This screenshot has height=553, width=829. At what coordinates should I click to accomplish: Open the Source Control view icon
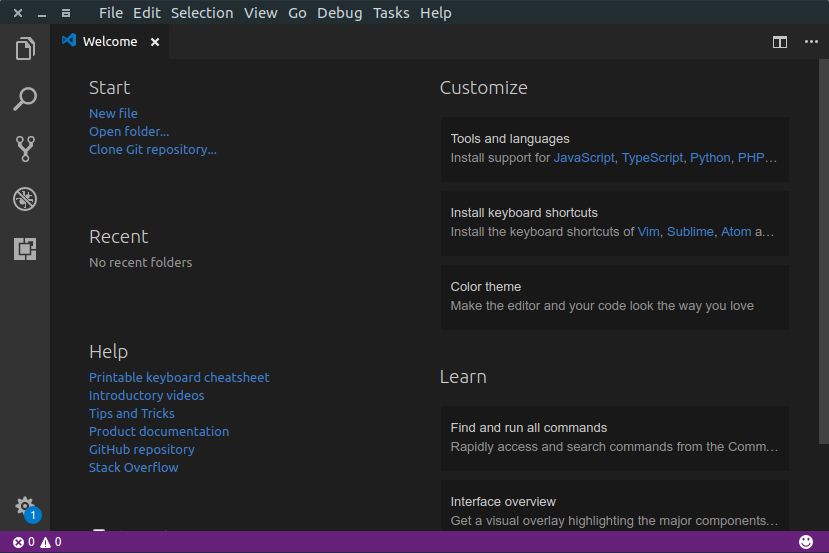(x=25, y=149)
